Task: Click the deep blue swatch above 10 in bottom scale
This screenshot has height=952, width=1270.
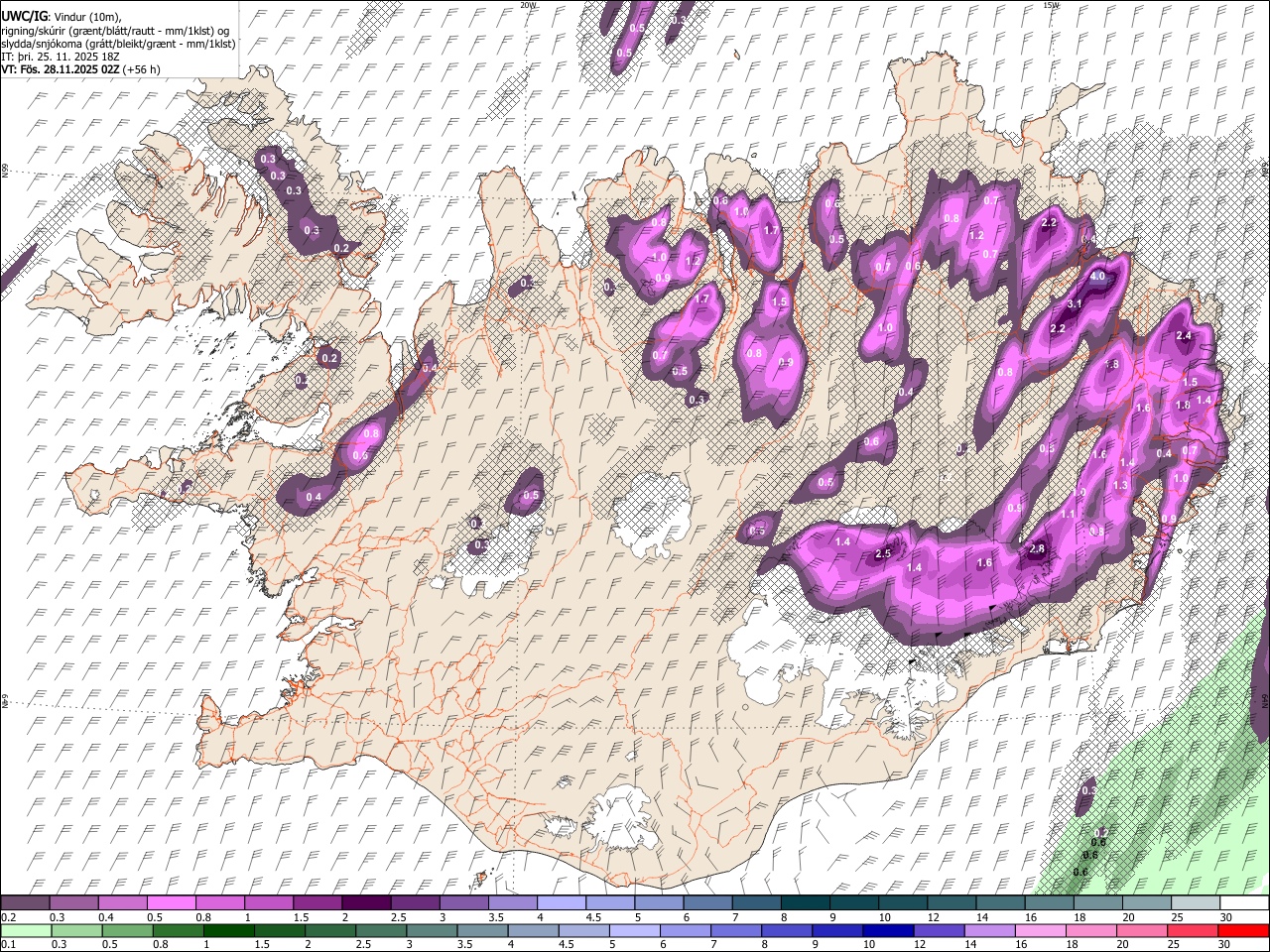Action: tap(887, 930)
